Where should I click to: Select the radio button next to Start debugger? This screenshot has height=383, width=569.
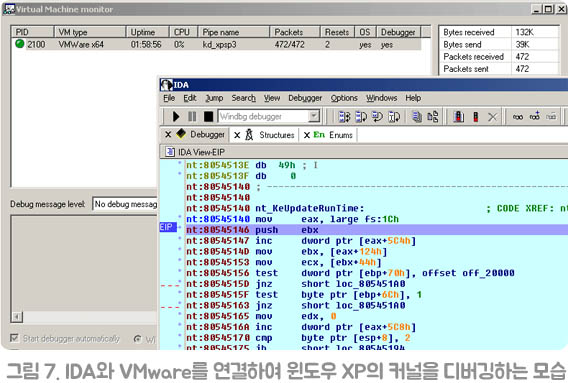[138, 339]
